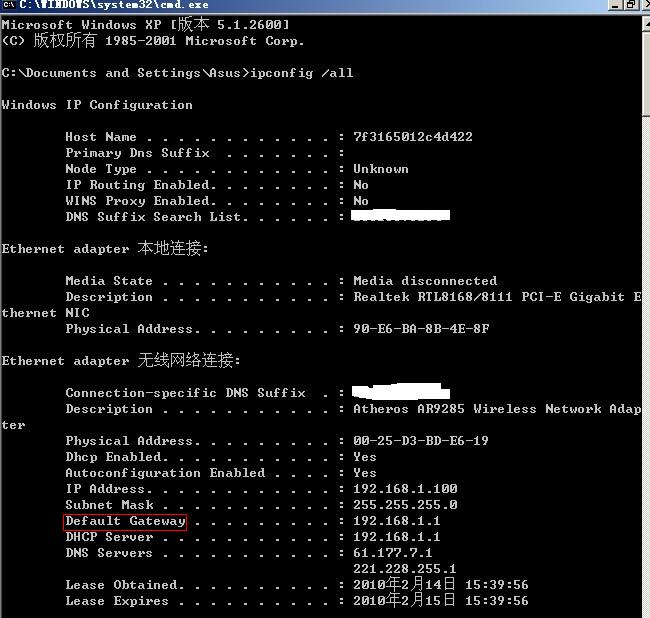
Task: Click the vertical scrollbar up arrow
Action: coord(646,23)
